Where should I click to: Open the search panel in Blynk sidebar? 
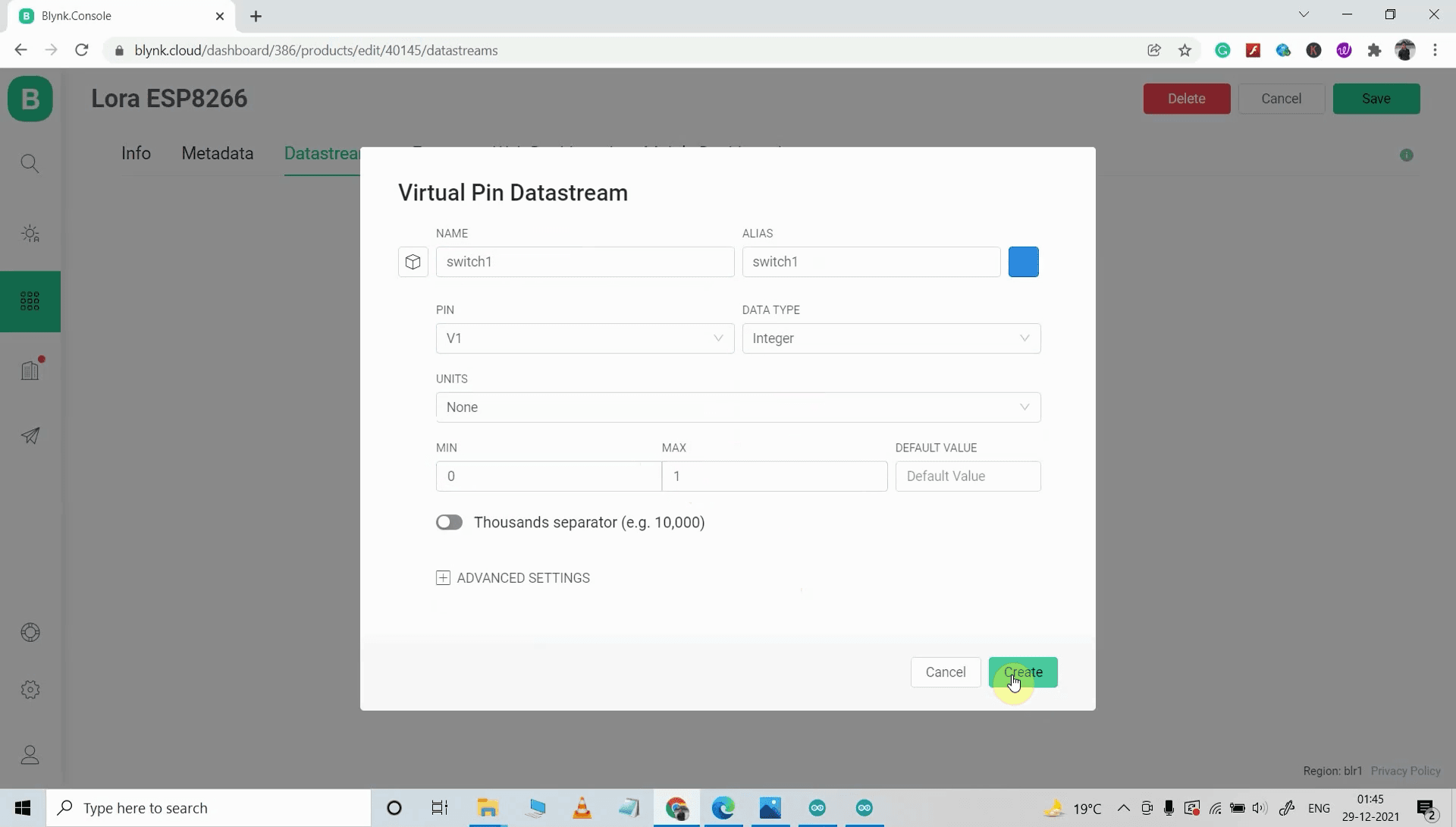[30, 163]
